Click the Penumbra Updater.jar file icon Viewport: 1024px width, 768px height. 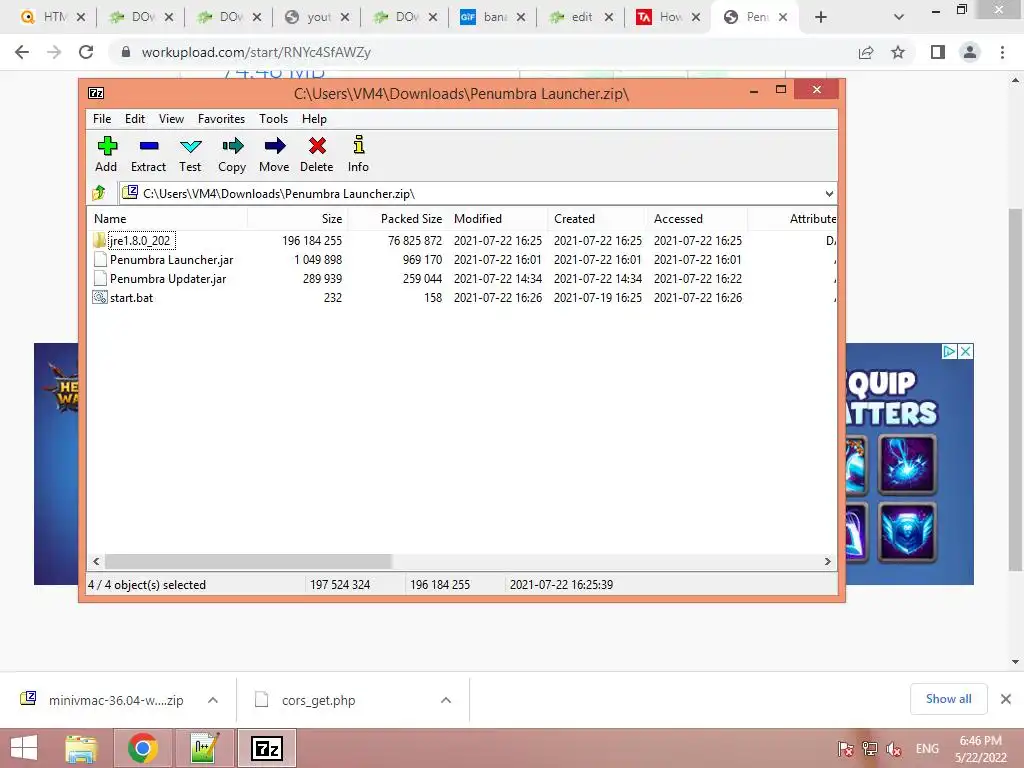point(100,278)
